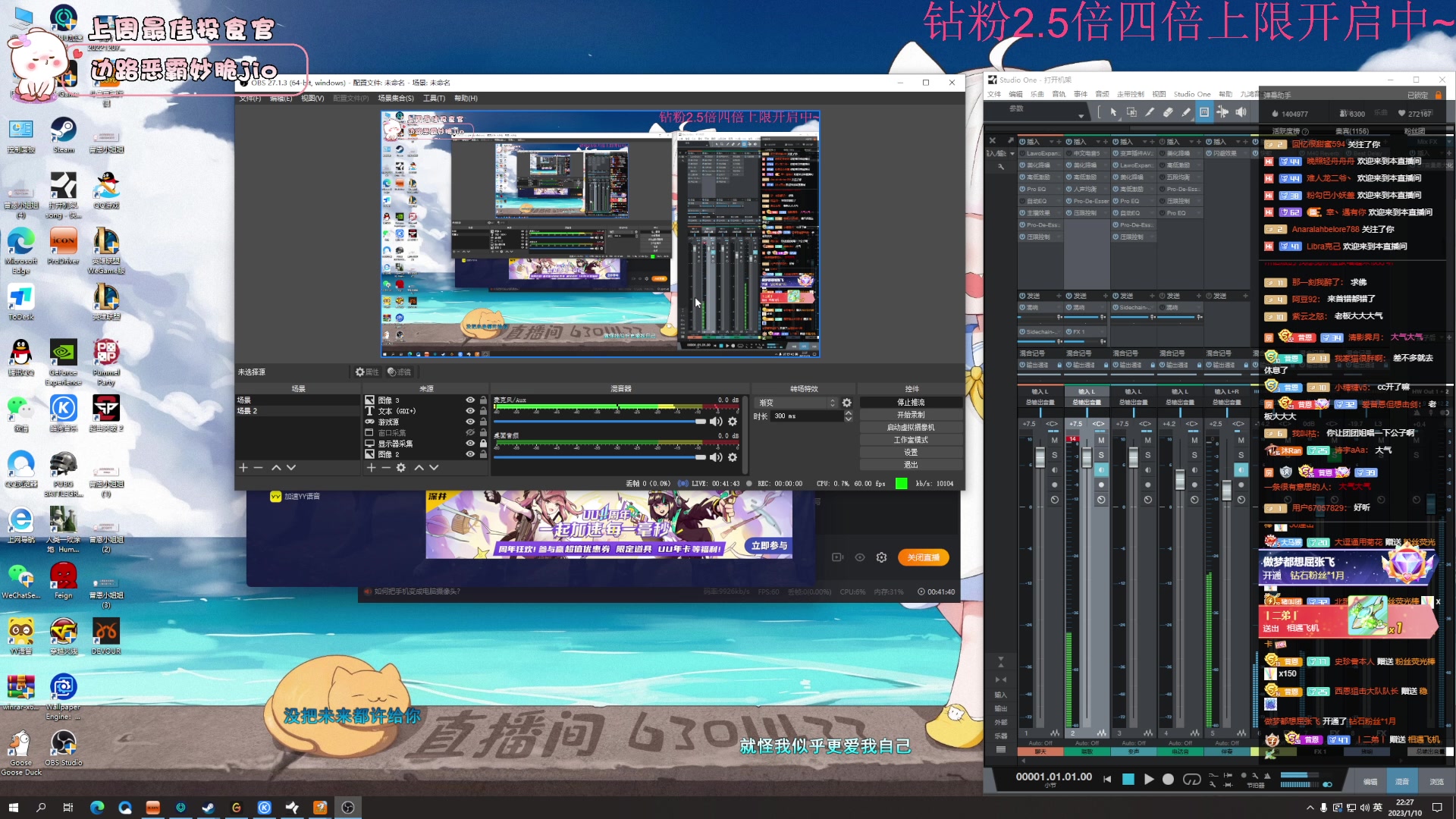Open the 工具(T) menu in OBS
The image size is (1456, 819).
434,99
